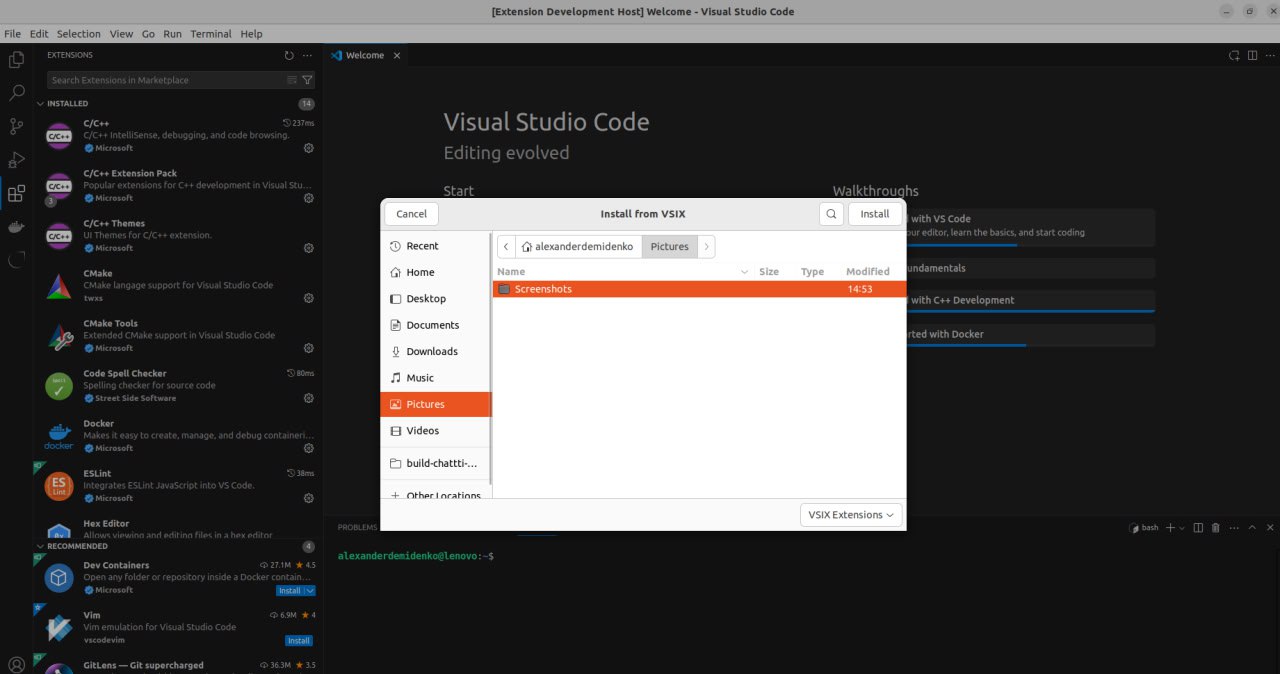Open the manage gear for C/C++ extension
1280x674 pixels.
tap(309, 148)
